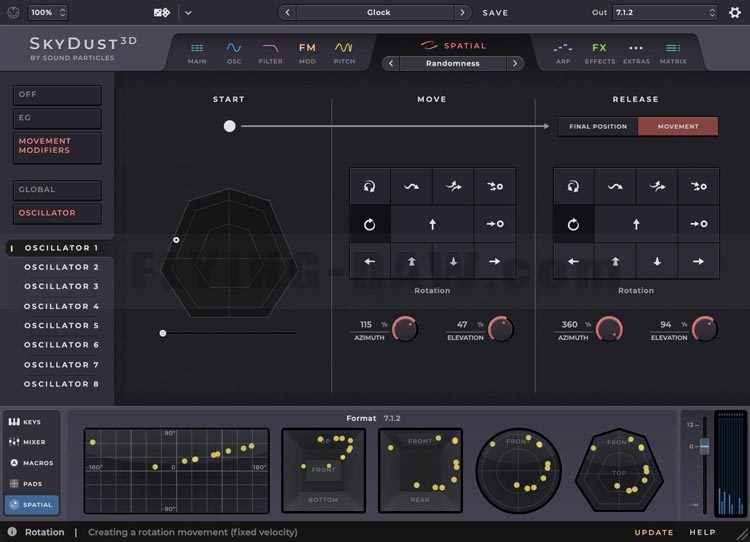This screenshot has height=542, width=750.
Task: Select left arrow movement in RELEASE grid
Action: tap(574, 261)
